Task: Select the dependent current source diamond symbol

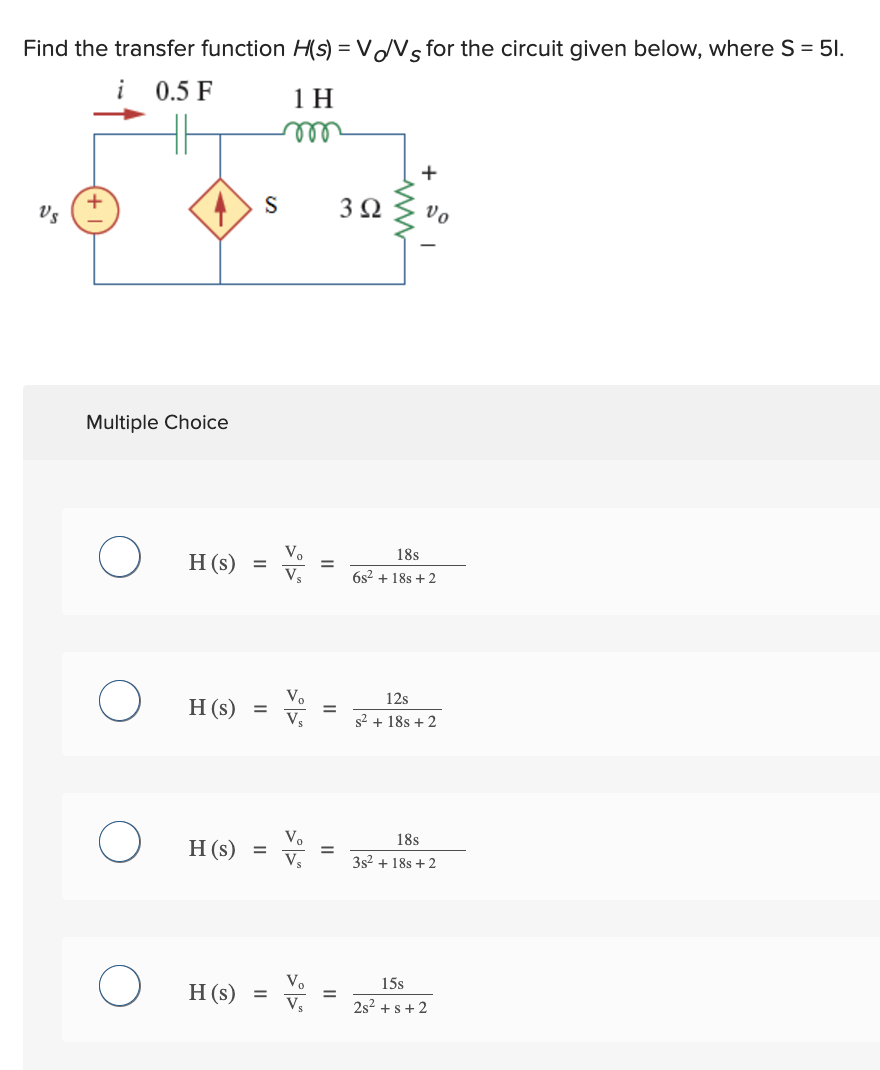Action: click(222, 210)
